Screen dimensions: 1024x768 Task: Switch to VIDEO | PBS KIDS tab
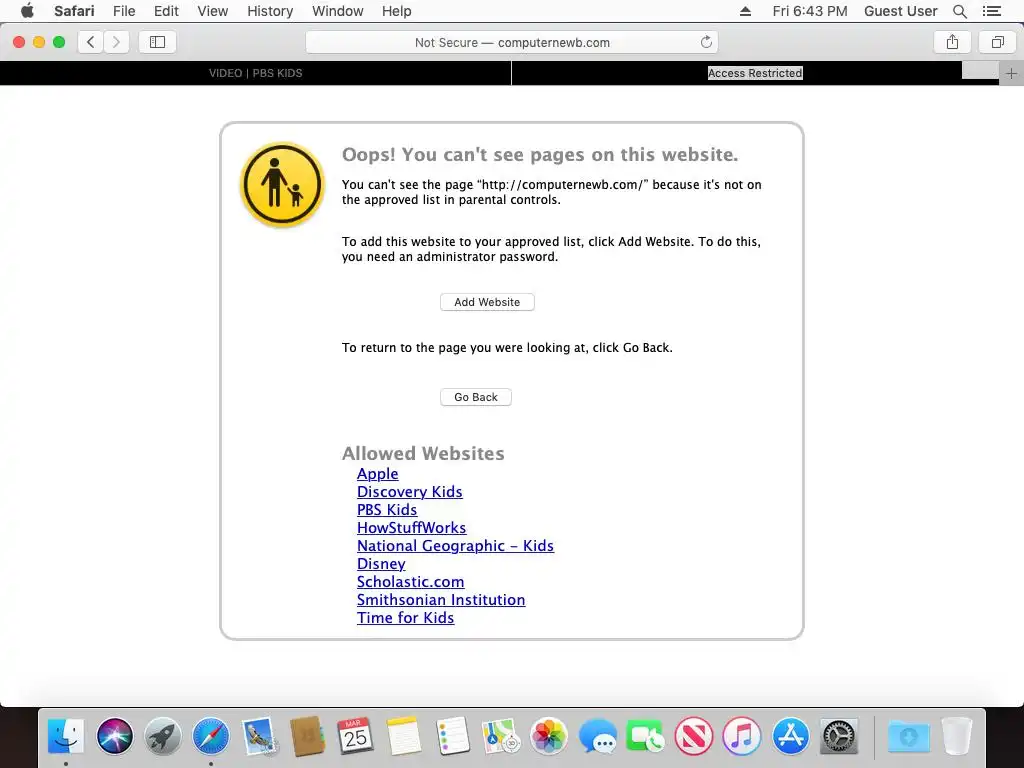(x=255, y=73)
